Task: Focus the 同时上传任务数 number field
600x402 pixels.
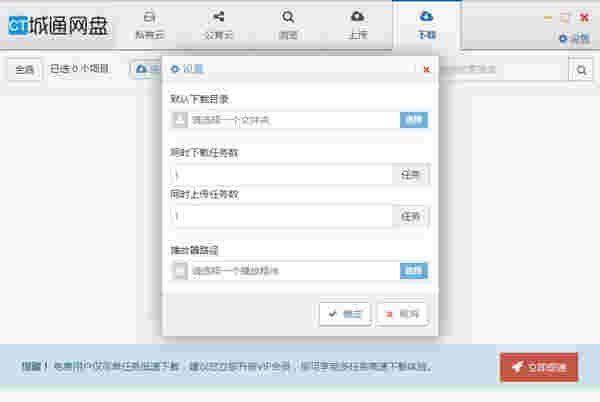Action: [x=282, y=216]
